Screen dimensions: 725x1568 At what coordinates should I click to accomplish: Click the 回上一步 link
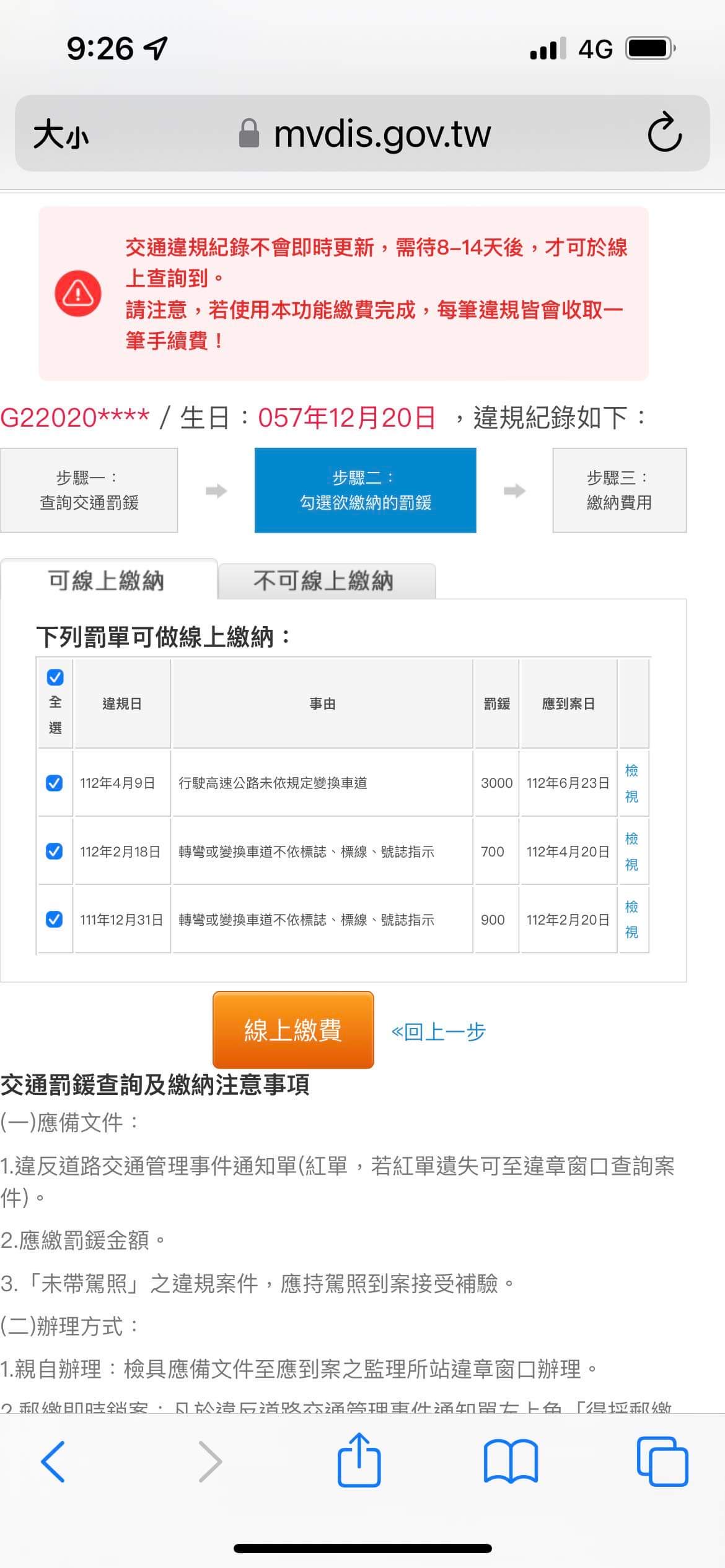(438, 1032)
